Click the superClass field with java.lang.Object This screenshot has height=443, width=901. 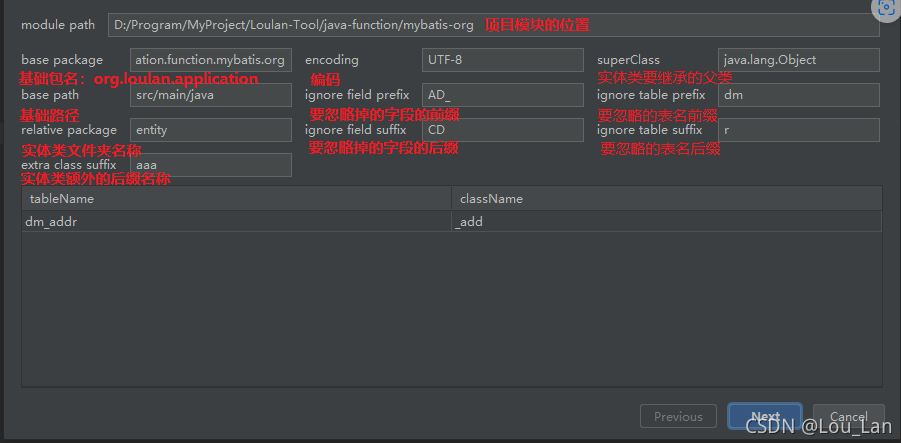click(x=798, y=60)
